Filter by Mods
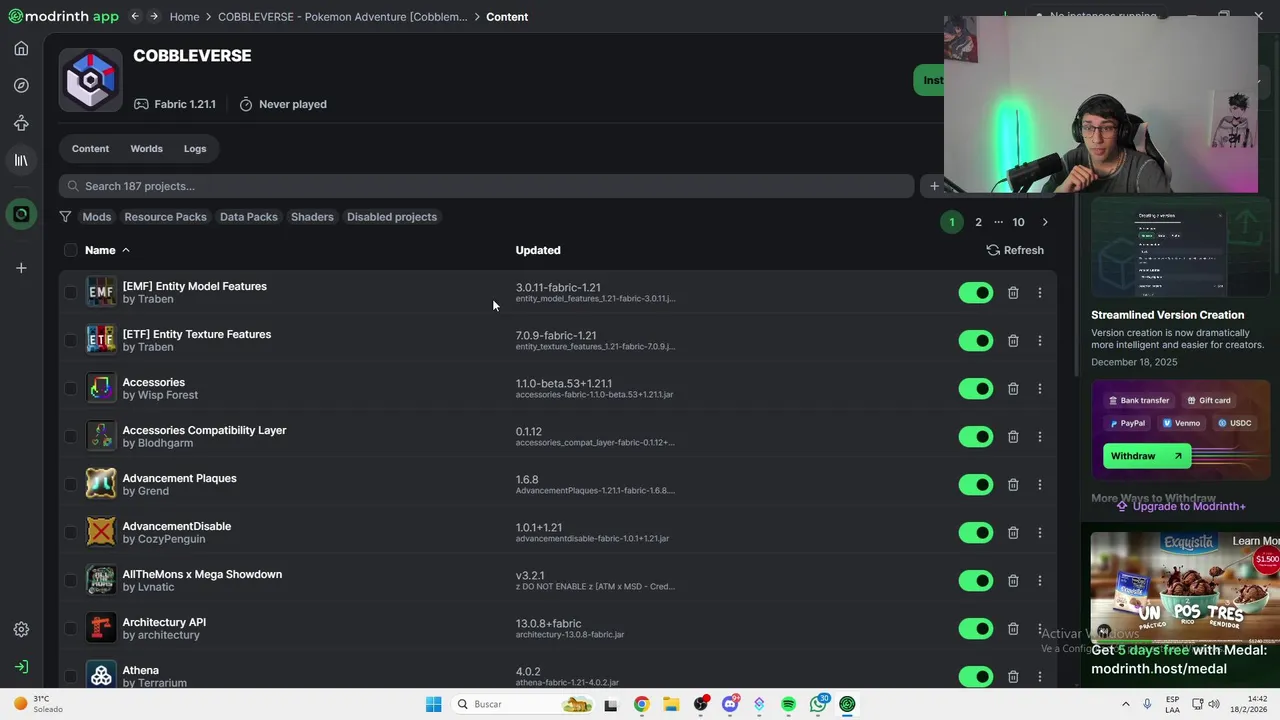1280x720 pixels. (97, 216)
